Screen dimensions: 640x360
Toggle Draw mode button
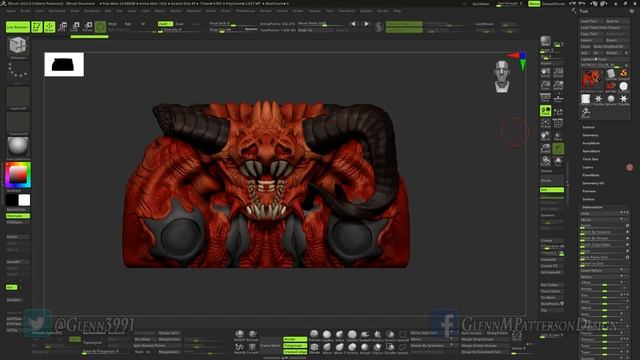[49, 27]
